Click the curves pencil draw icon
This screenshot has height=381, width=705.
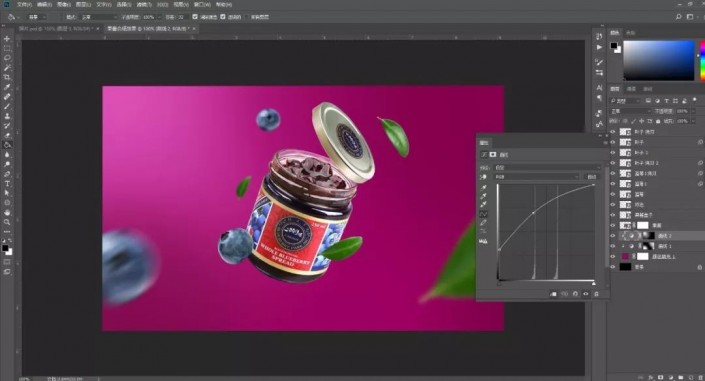pyautogui.click(x=483, y=223)
